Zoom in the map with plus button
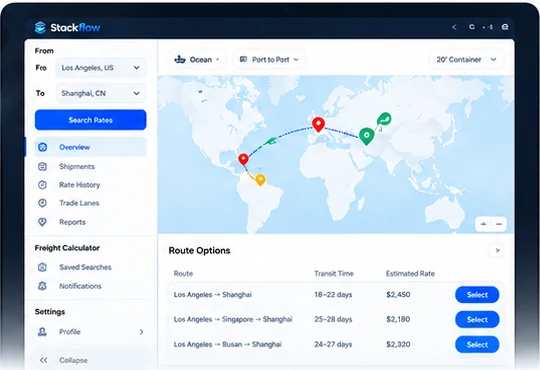540x370 pixels. pyautogui.click(x=484, y=224)
